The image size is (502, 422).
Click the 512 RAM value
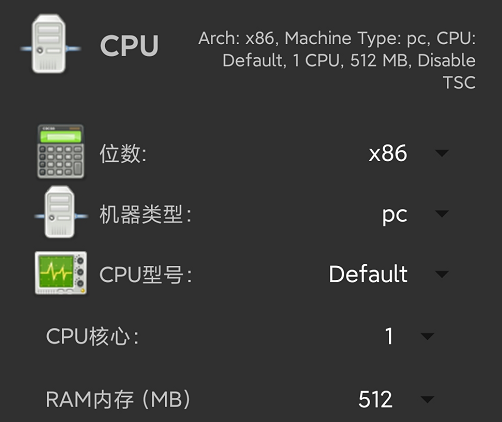pos(375,399)
